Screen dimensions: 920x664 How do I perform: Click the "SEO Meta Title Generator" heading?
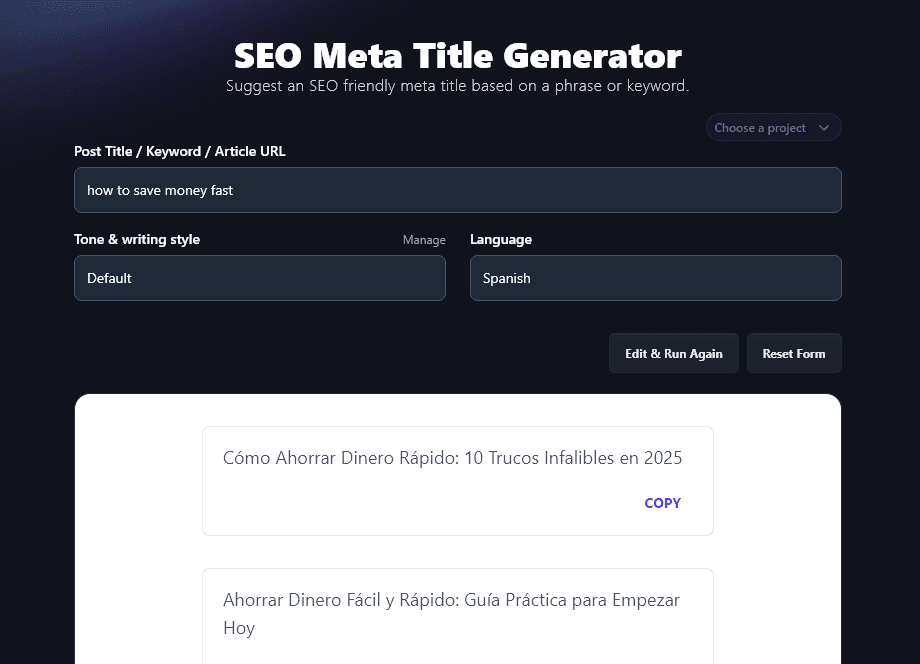coord(457,55)
